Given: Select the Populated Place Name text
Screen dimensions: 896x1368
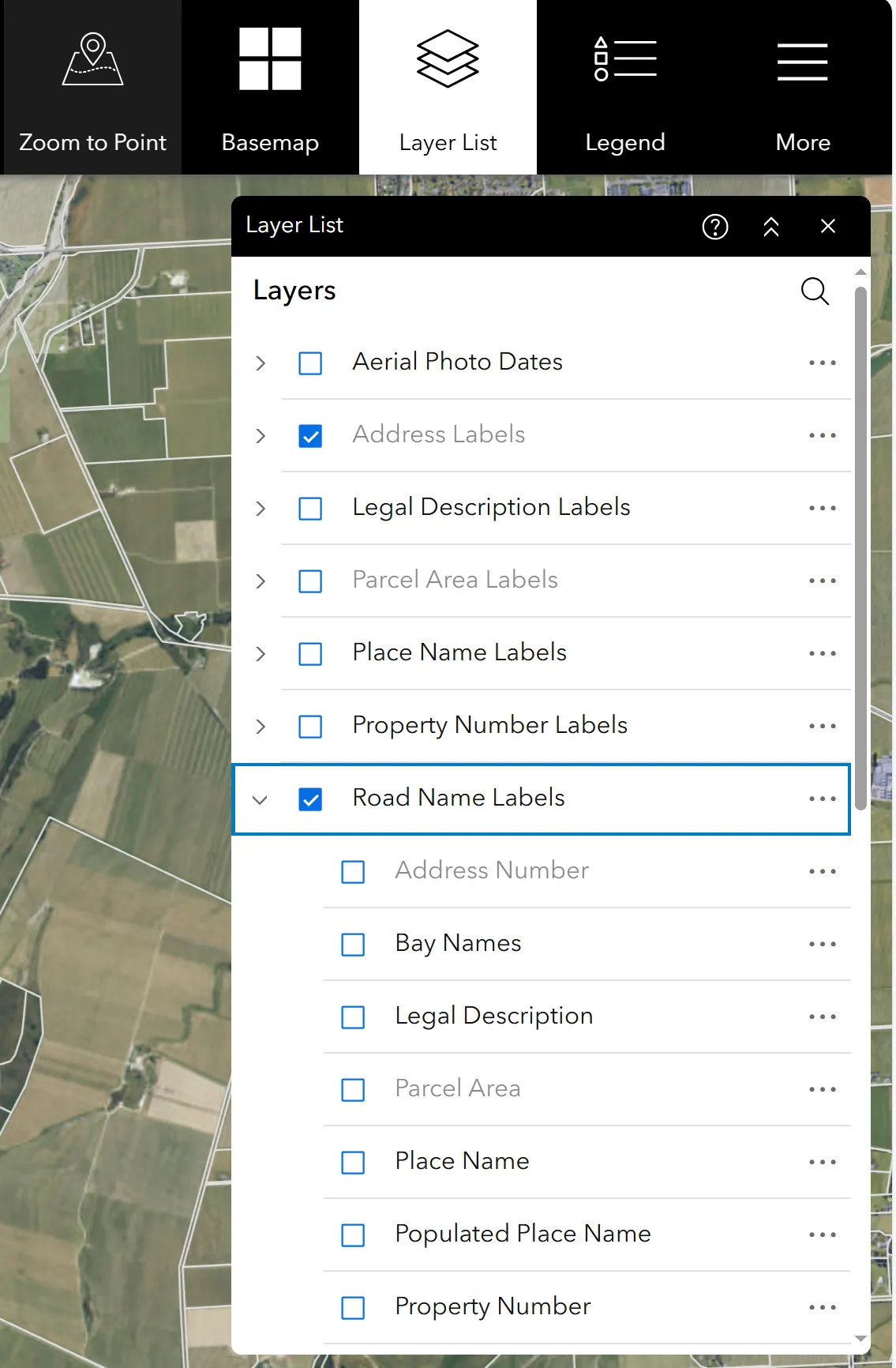Looking at the screenshot, I should click(x=523, y=1234).
